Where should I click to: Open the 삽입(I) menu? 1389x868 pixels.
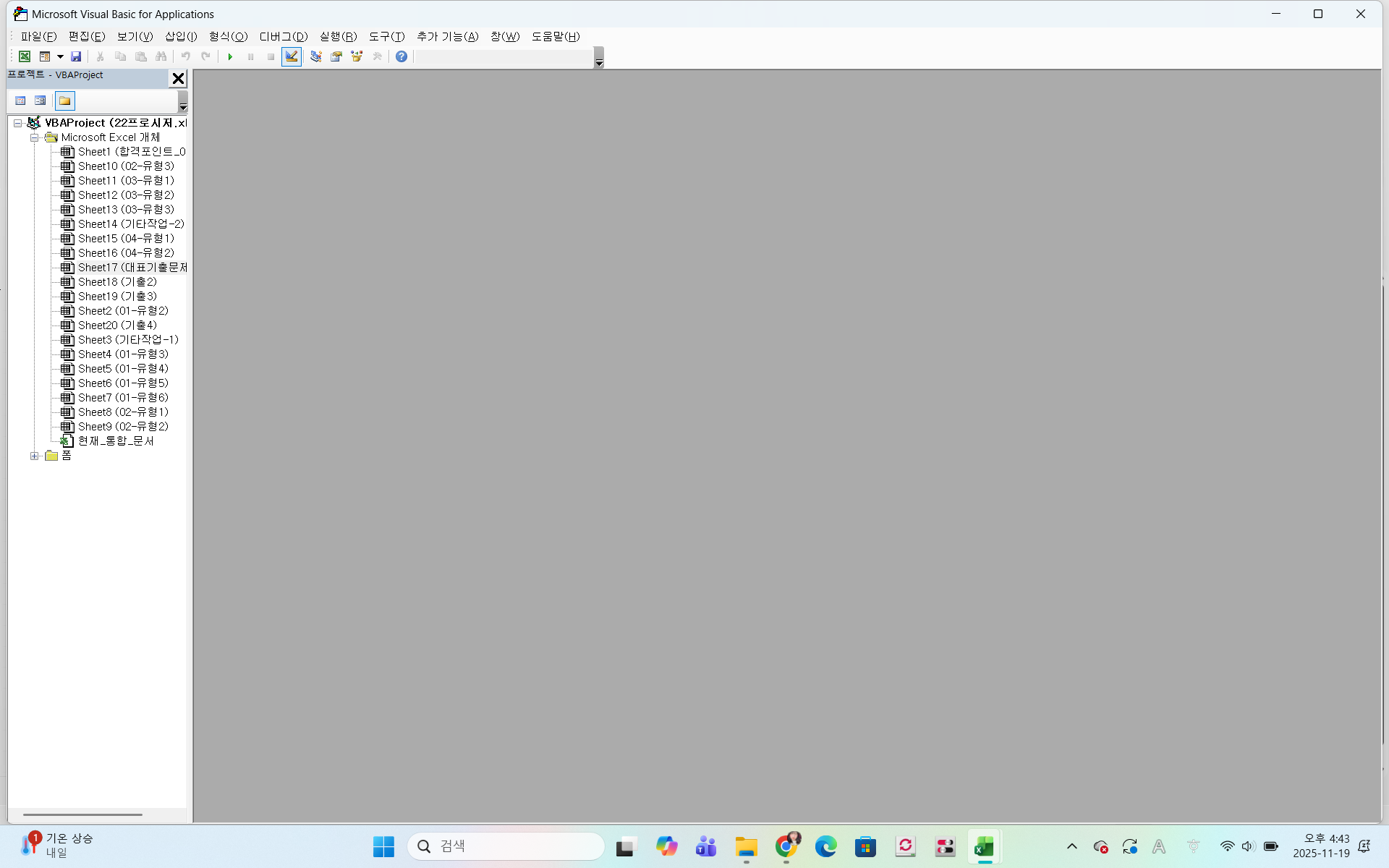point(180,36)
